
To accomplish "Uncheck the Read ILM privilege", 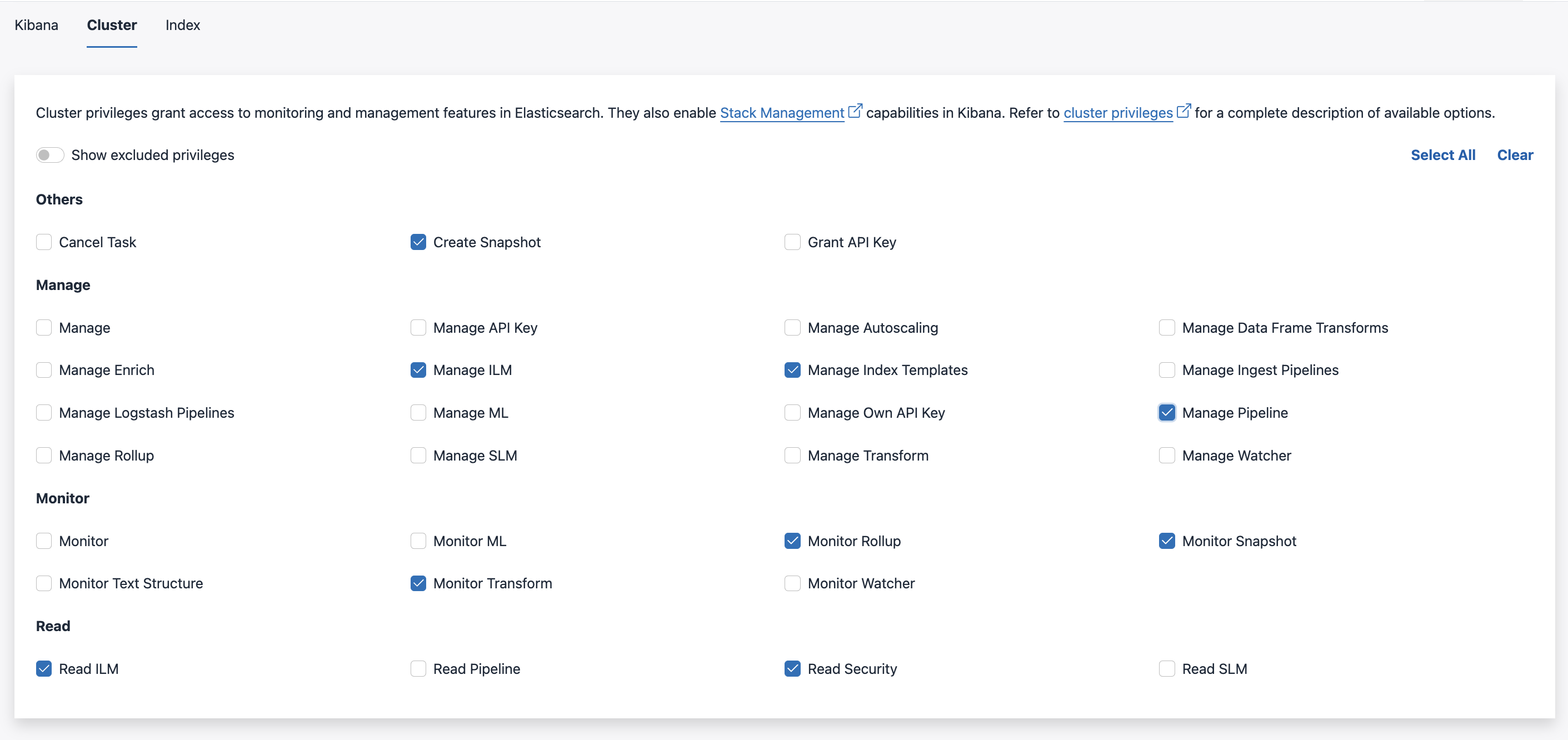I will [44, 668].
